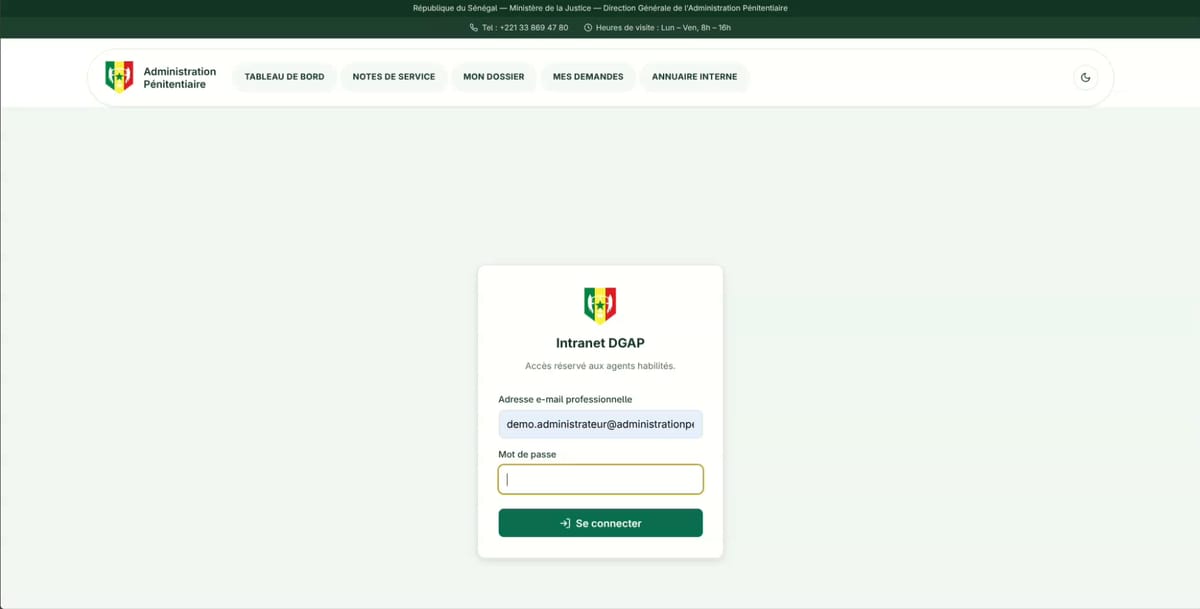Open Mes demandes page

pos(588,77)
